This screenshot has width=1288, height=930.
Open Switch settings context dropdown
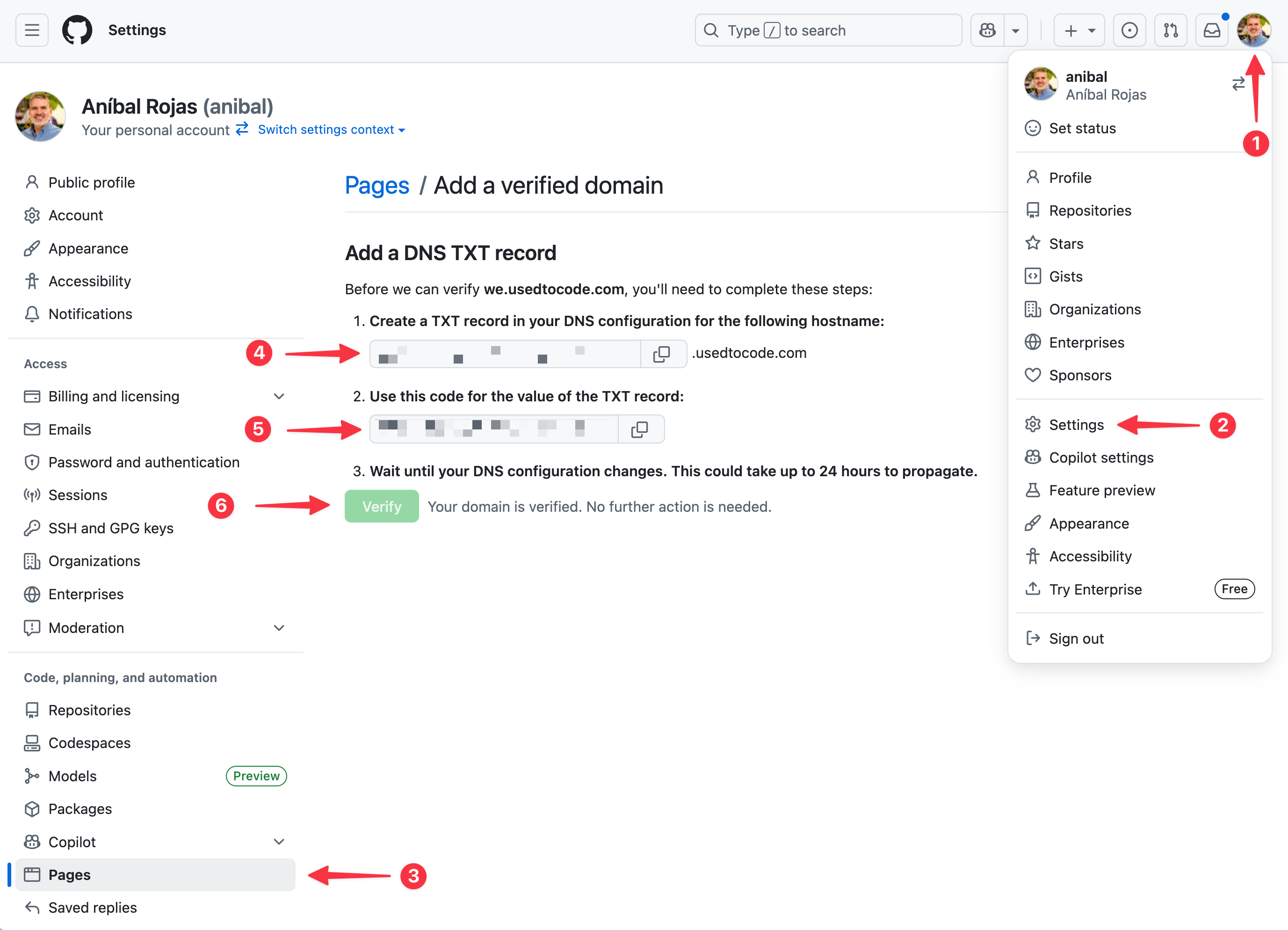(331, 130)
